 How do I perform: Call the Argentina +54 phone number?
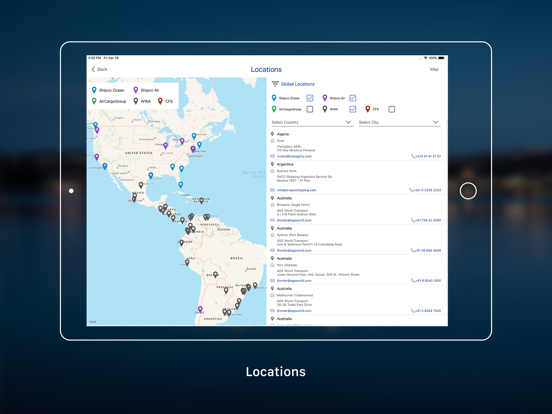(425, 190)
